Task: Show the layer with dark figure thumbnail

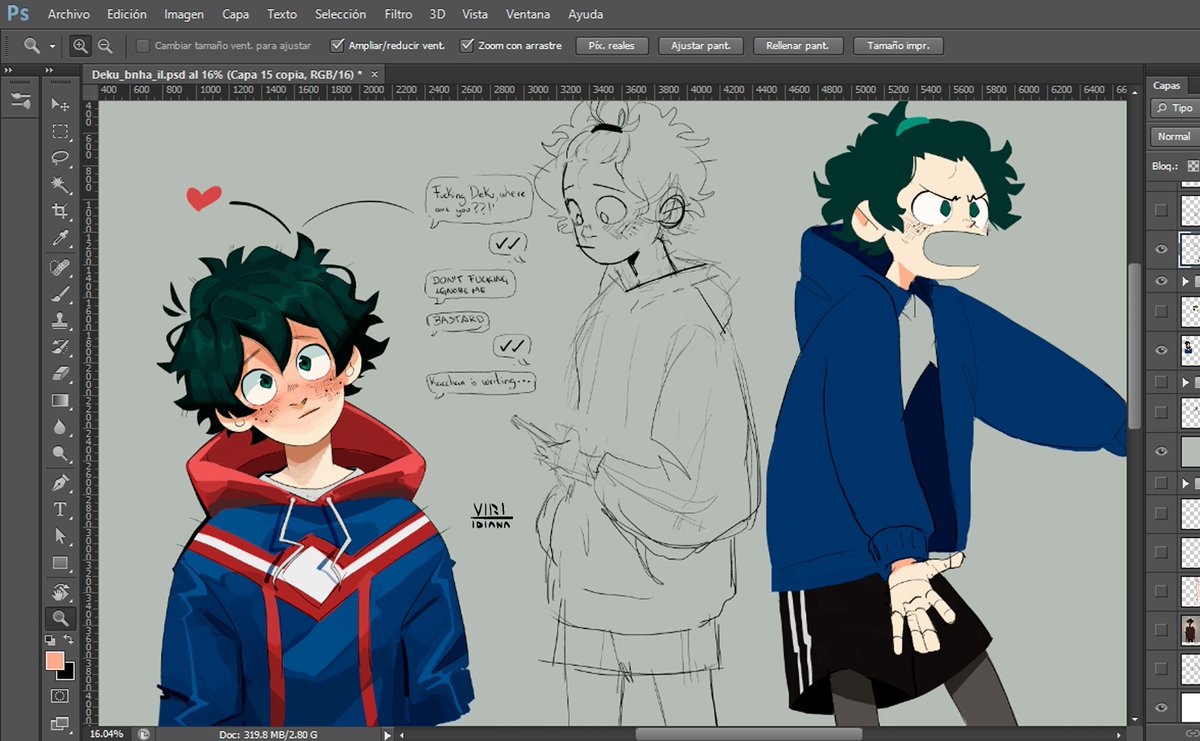Action: pyautogui.click(x=1161, y=629)
